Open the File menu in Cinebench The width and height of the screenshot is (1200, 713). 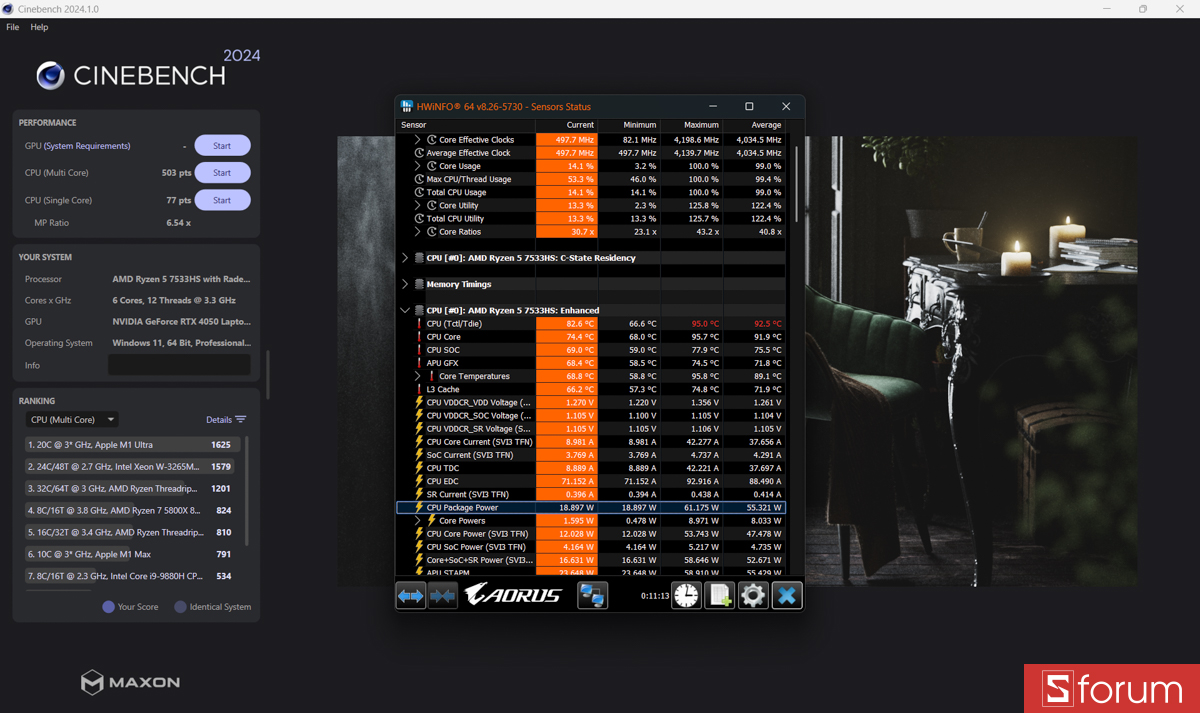click(13, 27)
